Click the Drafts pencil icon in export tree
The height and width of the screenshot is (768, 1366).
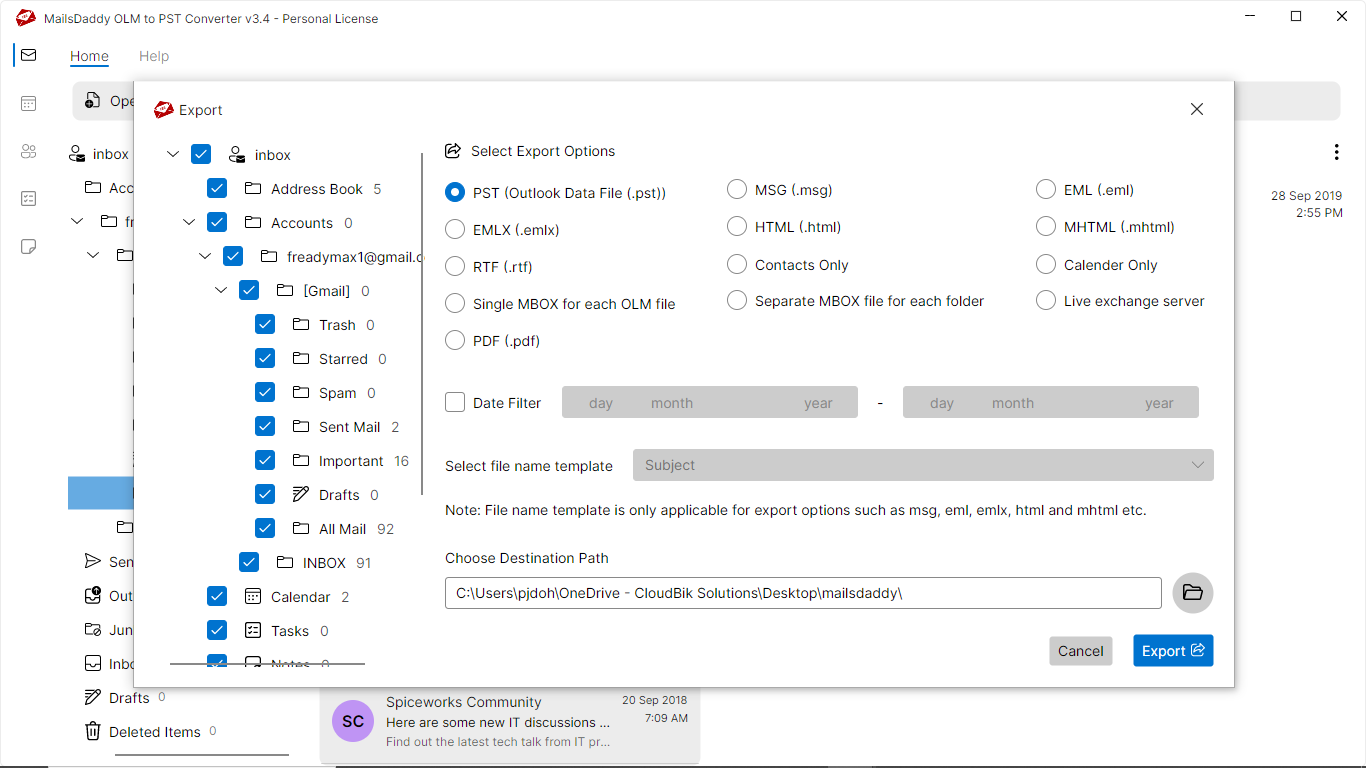coord(301,495)
